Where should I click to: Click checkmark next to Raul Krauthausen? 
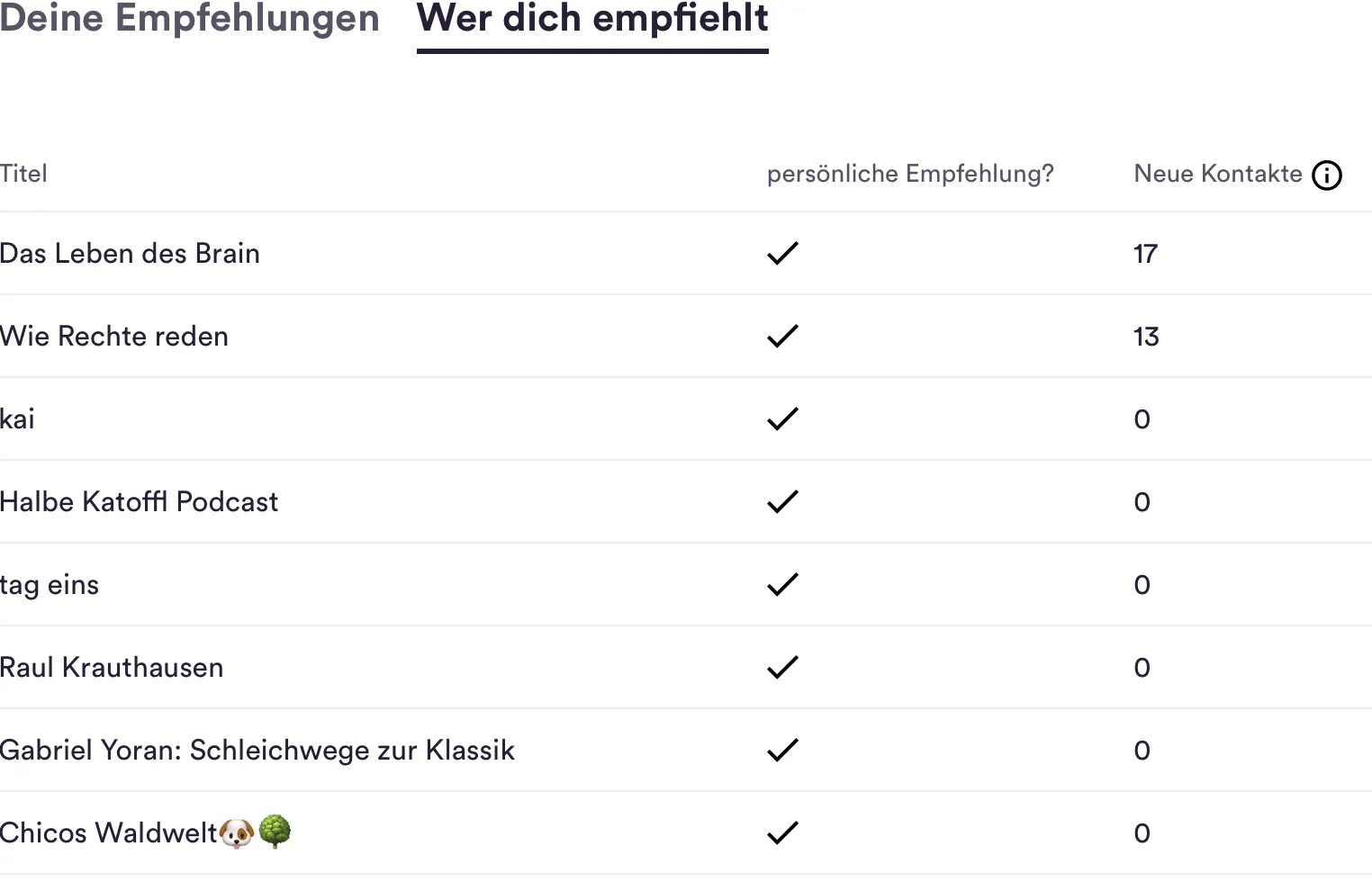[x=782, y=668]
